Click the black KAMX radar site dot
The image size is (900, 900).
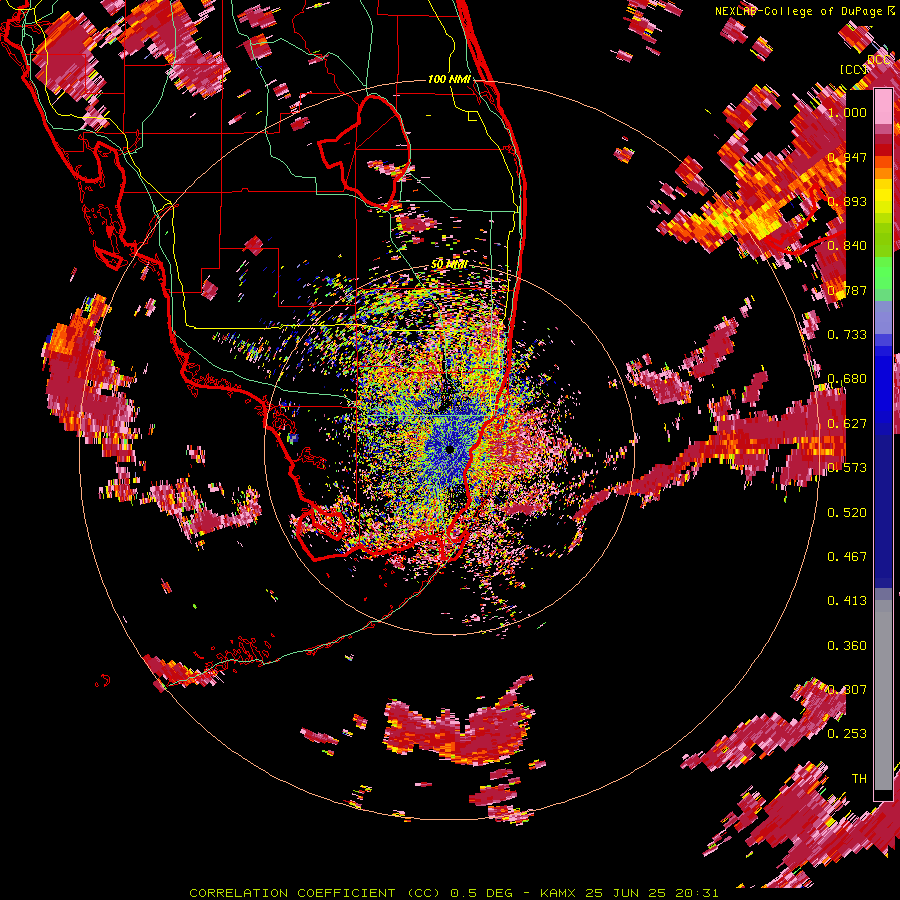[450, 450]
